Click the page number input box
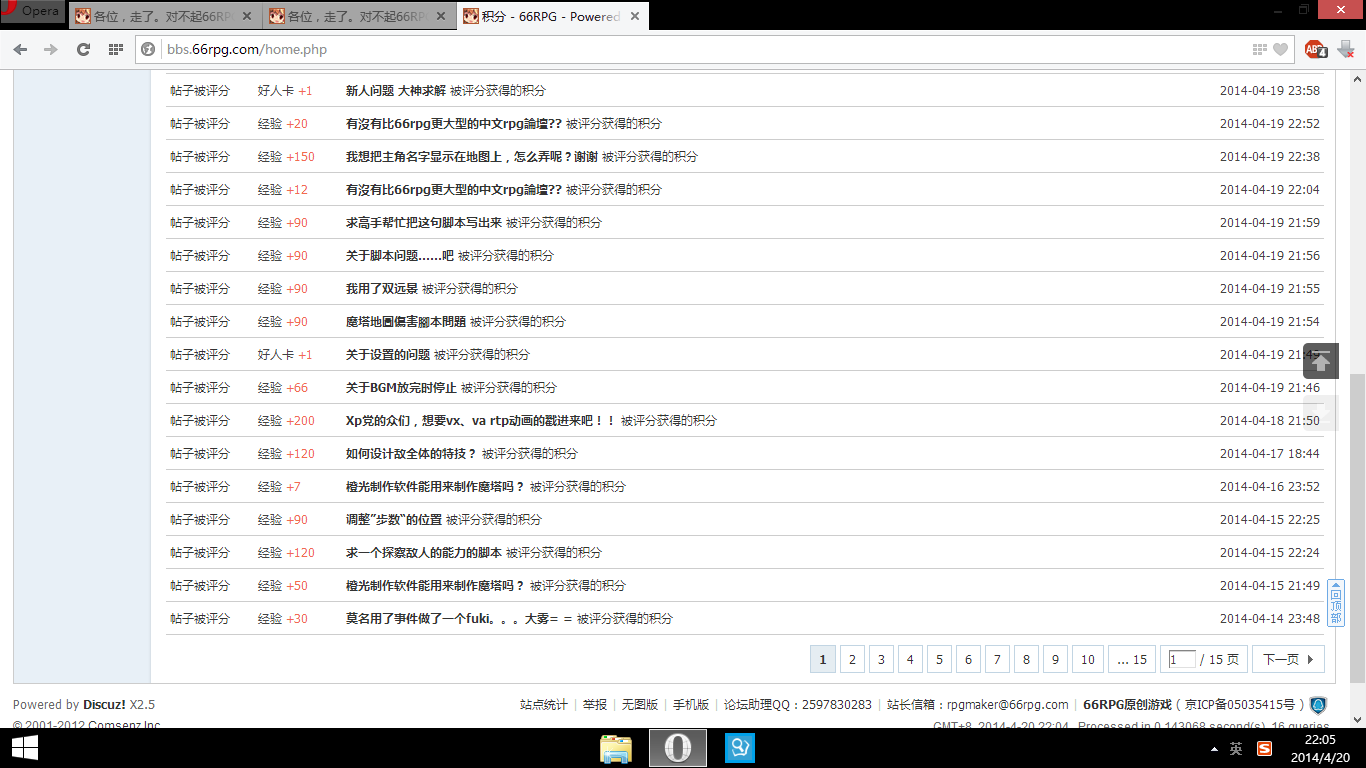The width and height of the screenshot is (1366, 768). point(1182,659)
